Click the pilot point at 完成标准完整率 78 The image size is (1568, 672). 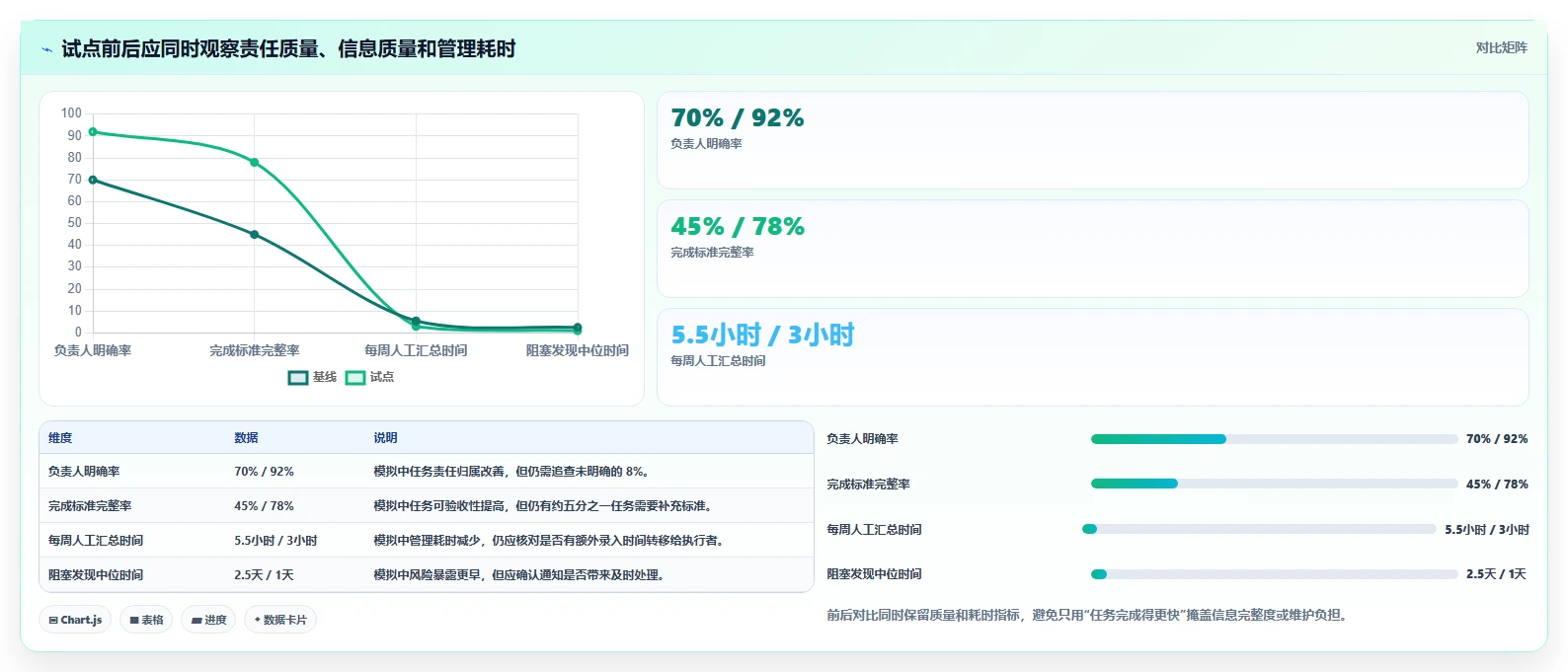pyautogui.click(x=254, y=162)
